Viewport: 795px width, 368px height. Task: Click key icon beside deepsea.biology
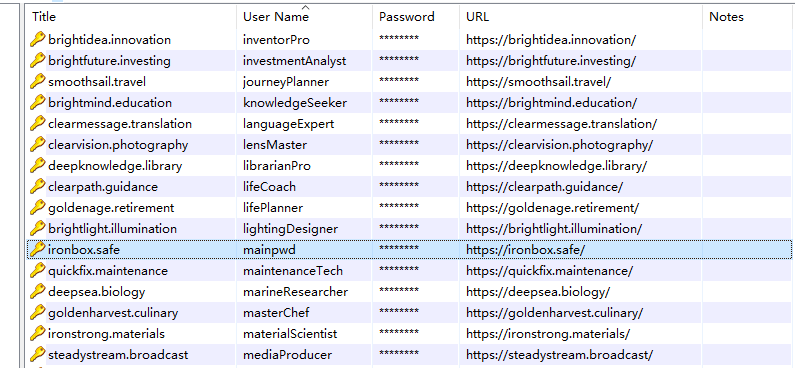(x=38, y=292)
